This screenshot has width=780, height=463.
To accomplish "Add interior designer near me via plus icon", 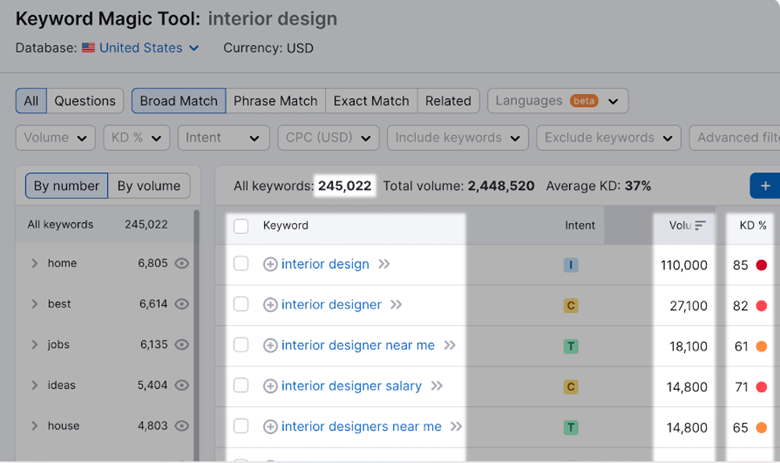I will [270, 346].
